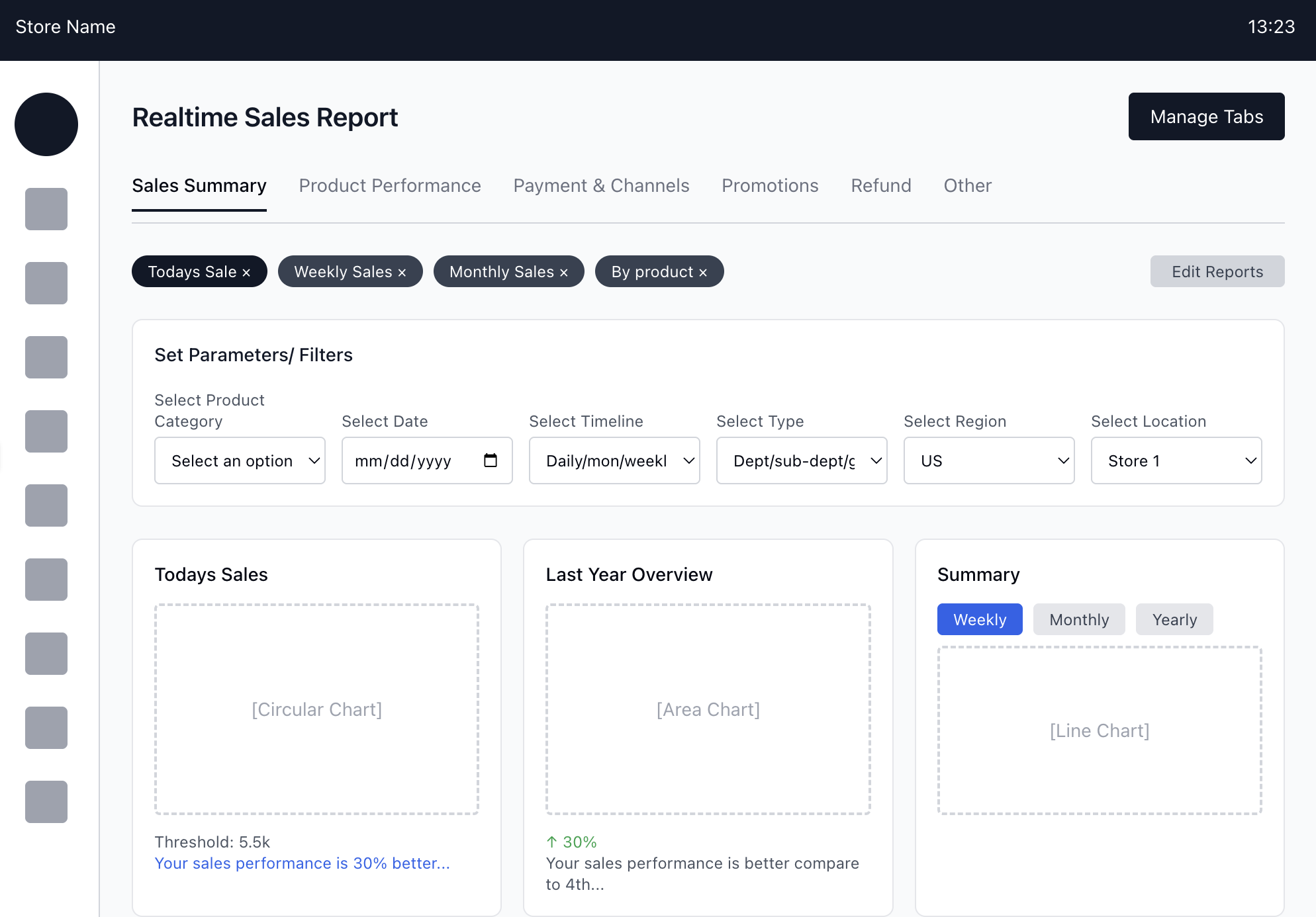This screenshot has width=1316, height=917.
Task: Open the Promotions tab
Action: pyautogui.click(x=770, y=185)
